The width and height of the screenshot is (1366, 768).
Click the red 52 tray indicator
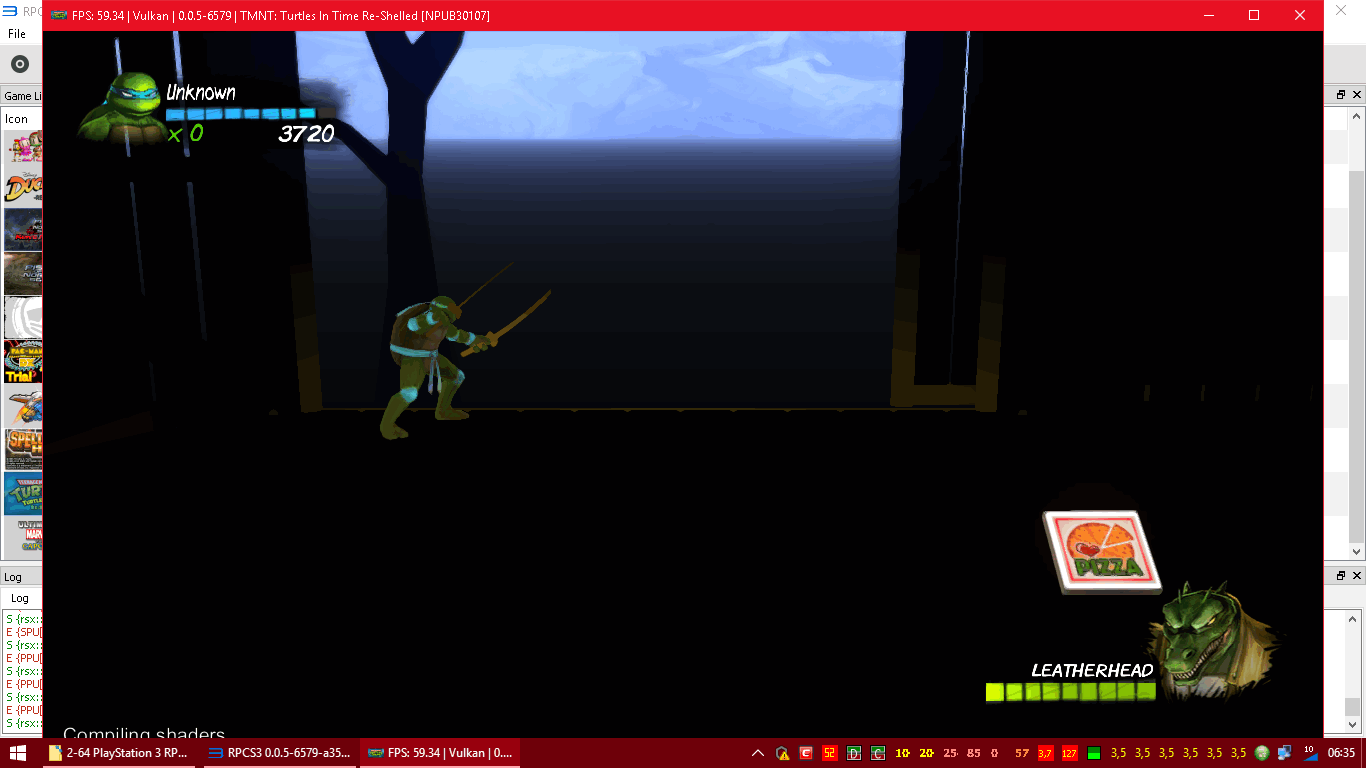pyautogui.click(x=829, y=753)
